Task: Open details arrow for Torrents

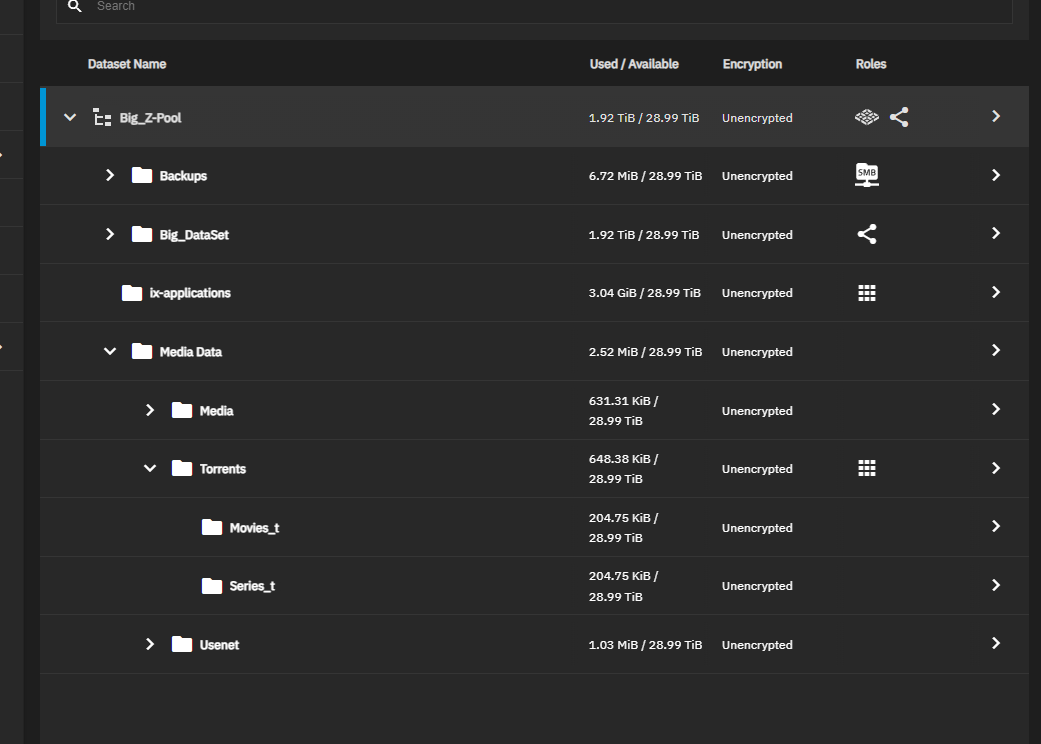Action: point(995,468)
